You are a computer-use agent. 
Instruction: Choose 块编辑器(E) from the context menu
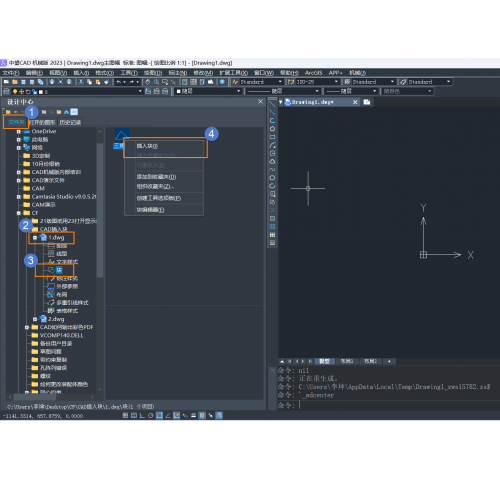coord(164,210)
